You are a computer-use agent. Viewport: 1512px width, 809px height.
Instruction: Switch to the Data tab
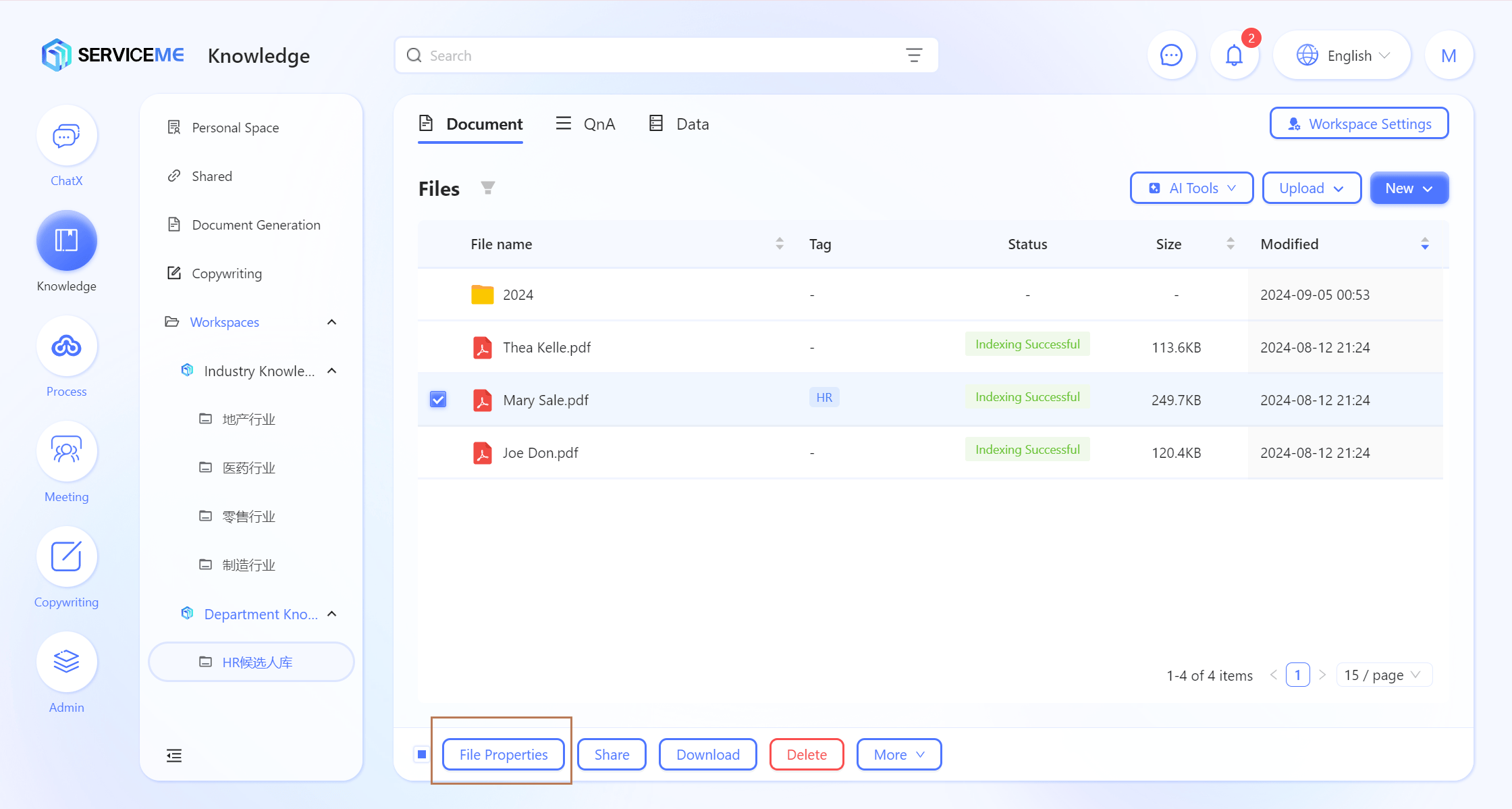tap(678, 124)
